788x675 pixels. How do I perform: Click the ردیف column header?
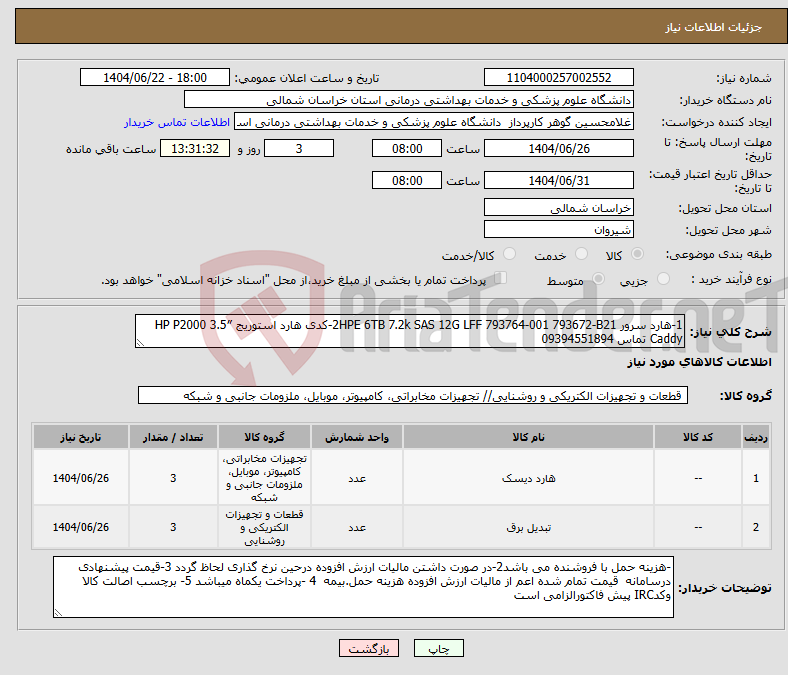click(x=755, y=437)
